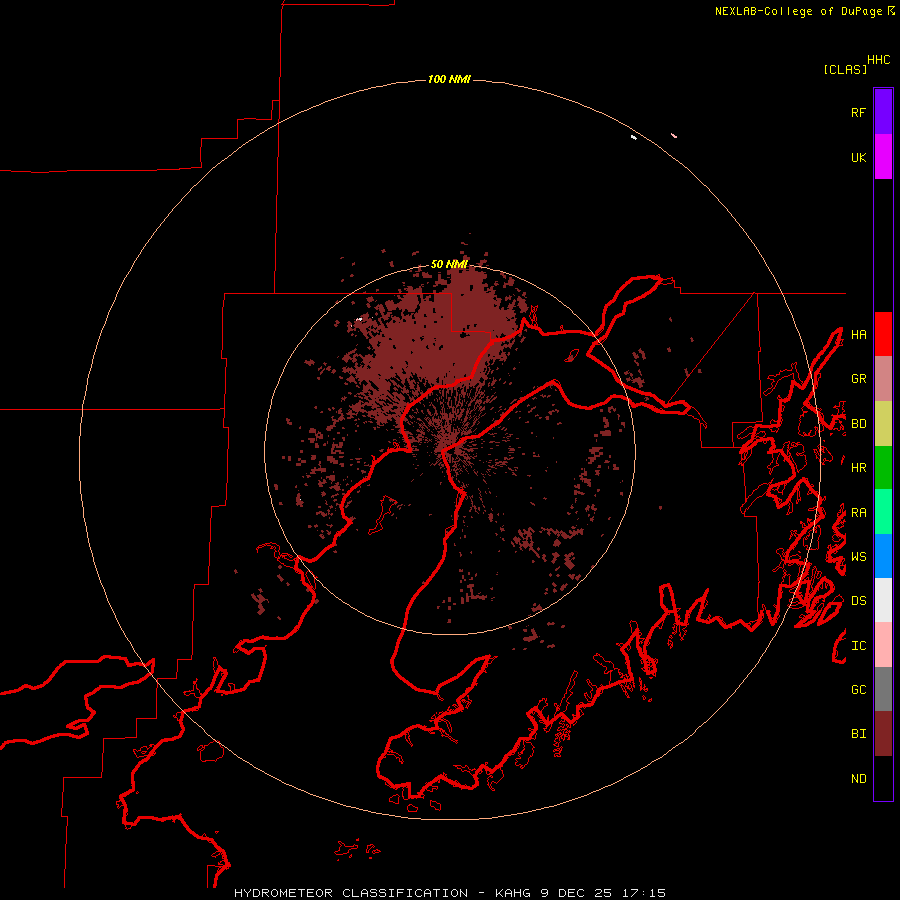
Task: Click the "WS" legend label
Action: coord(859,557)
